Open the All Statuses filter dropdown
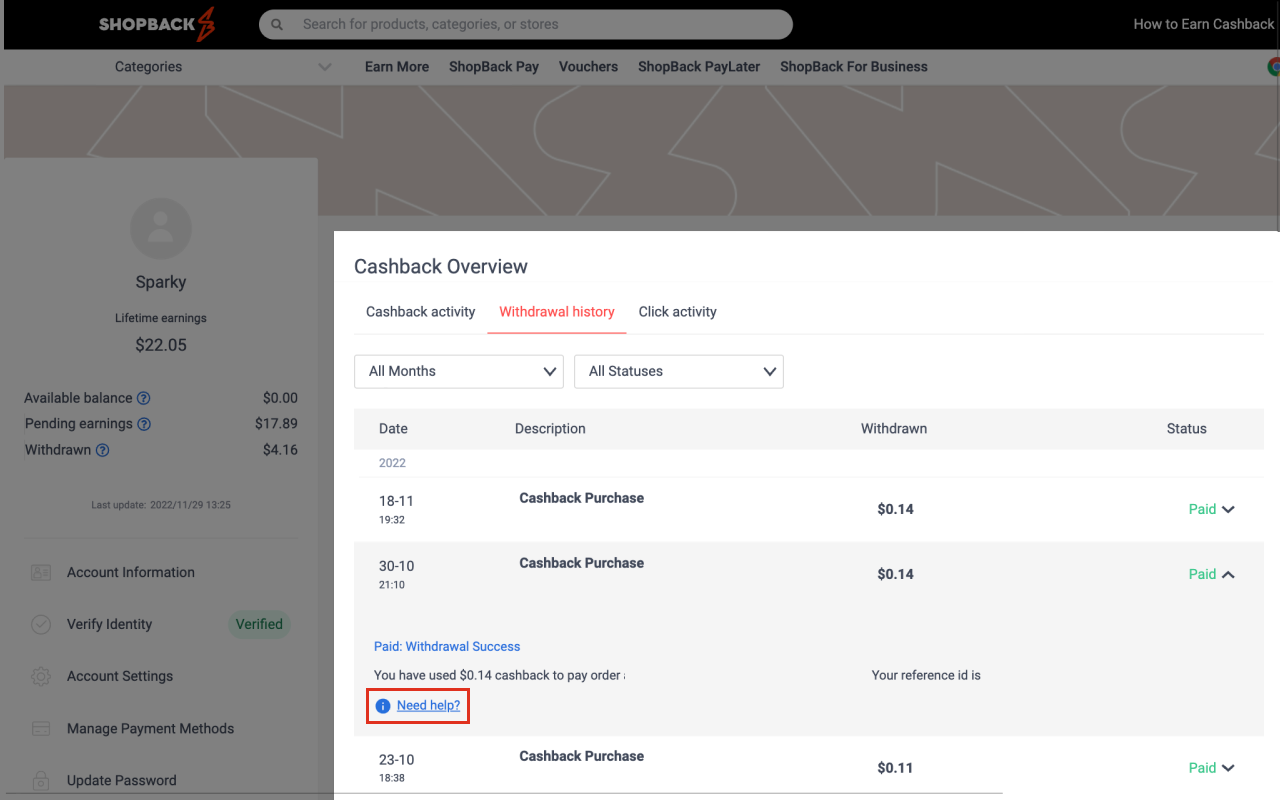This screenshot has height=800, width=1280. coord(678,371)
